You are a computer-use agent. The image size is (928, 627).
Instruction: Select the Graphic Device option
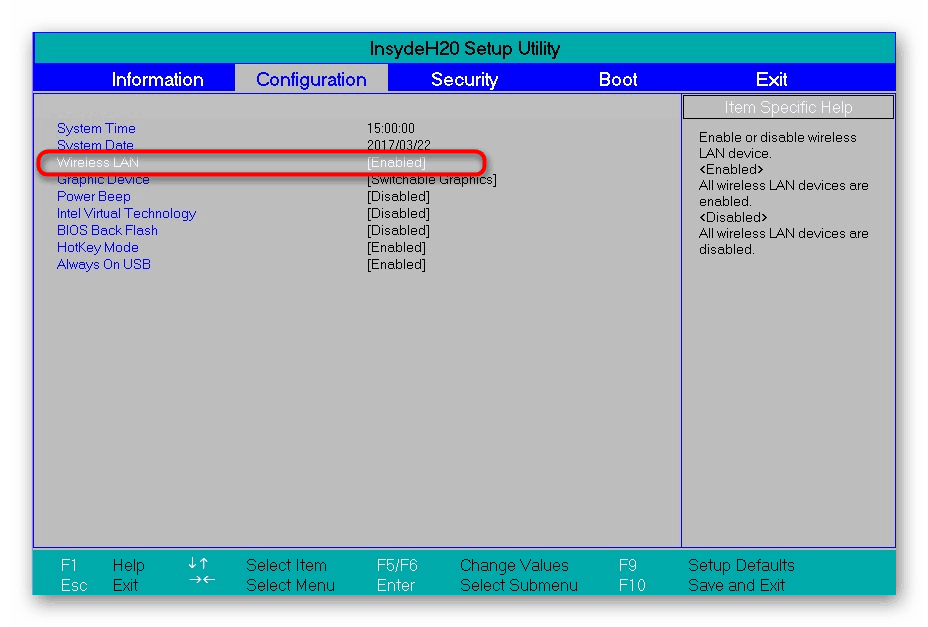point(103,179)
